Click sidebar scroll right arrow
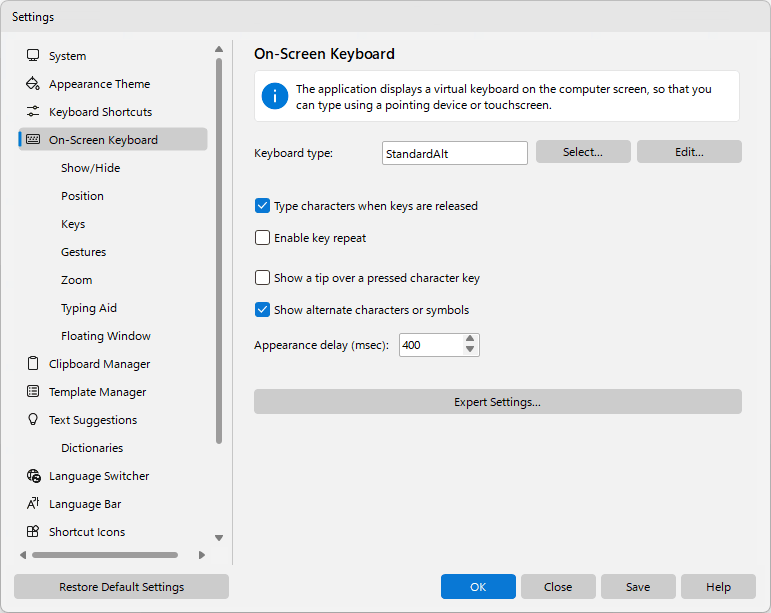 pos(202,555)
